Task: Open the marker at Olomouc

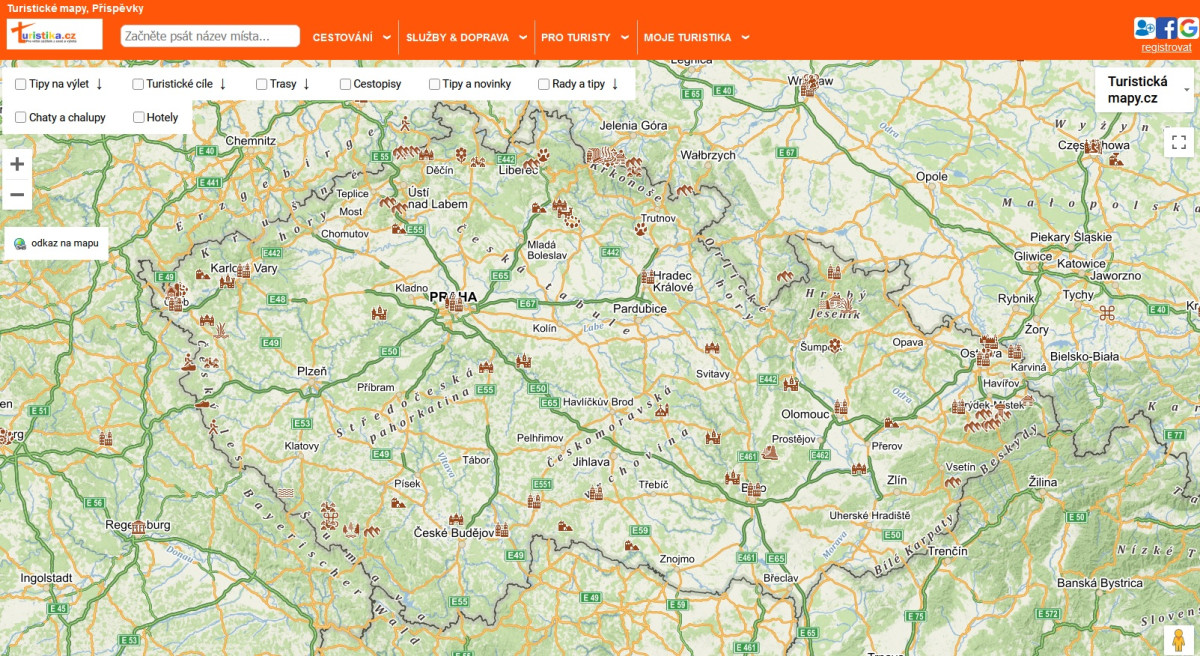Action: tap(840, 407)
